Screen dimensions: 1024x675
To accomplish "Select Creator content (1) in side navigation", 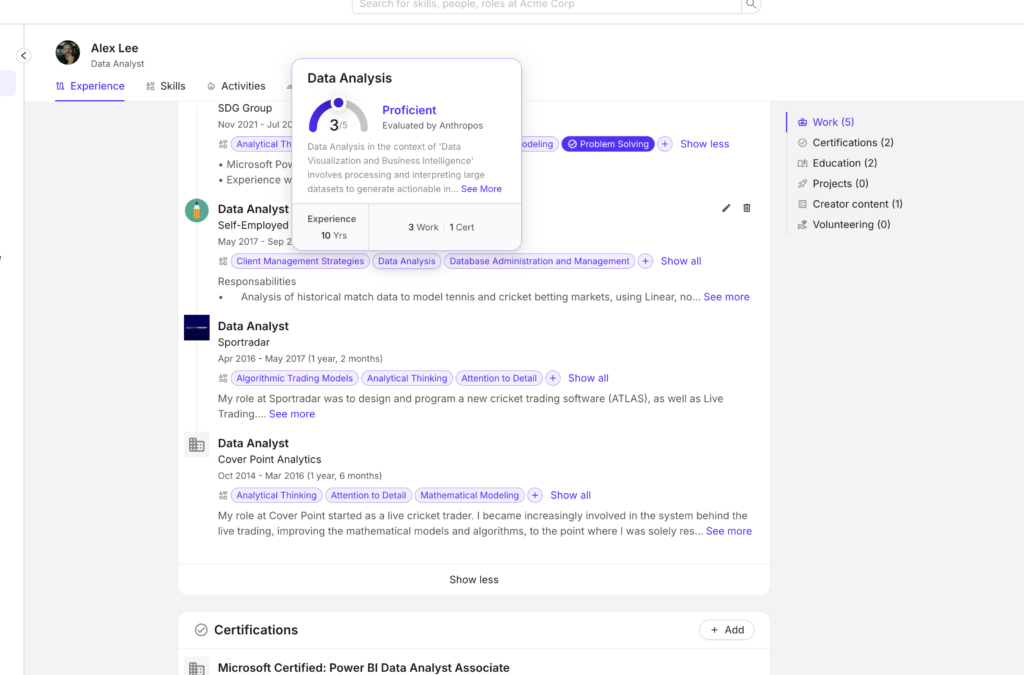I will (857, 204).
